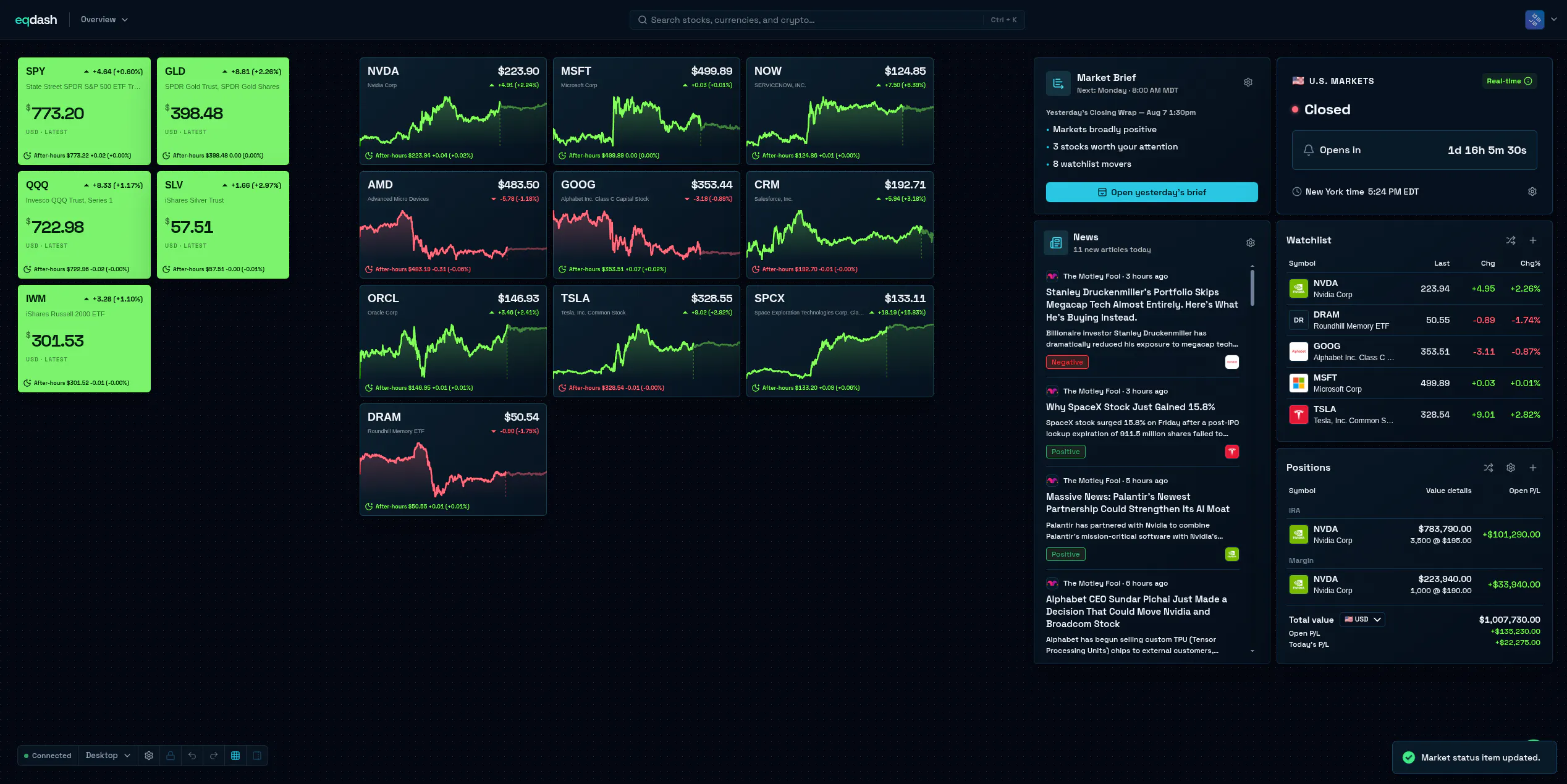
Task: Click Alphabet ticker badge on Druckenmiller article
Action: click(1231, 362)
